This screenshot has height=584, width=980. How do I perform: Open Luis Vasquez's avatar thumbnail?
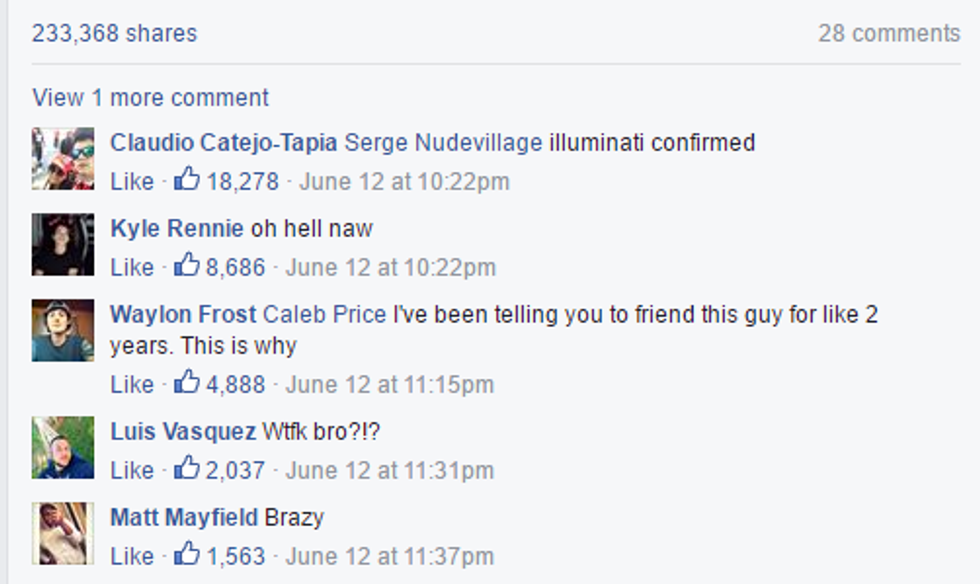(x=63, y=447)
